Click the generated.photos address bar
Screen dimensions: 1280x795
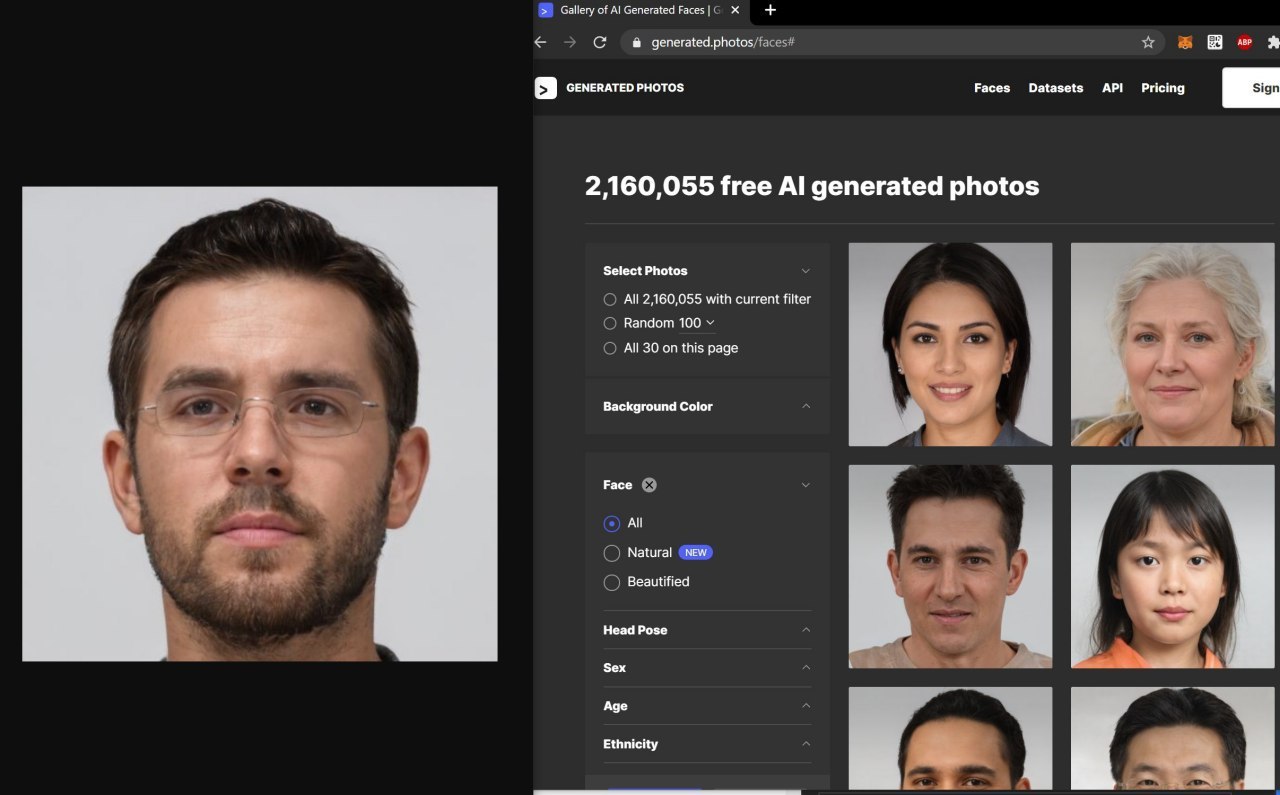[893, 42]
